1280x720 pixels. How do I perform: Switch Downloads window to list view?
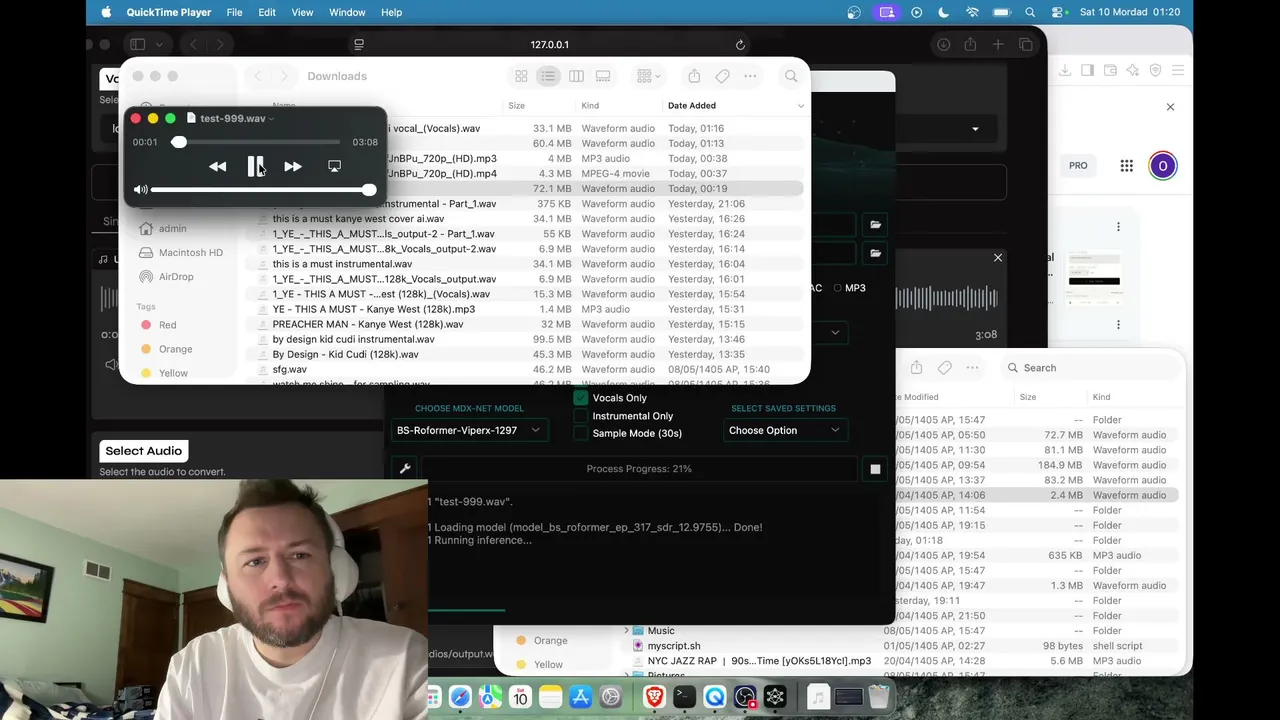[x=548, y=76]
